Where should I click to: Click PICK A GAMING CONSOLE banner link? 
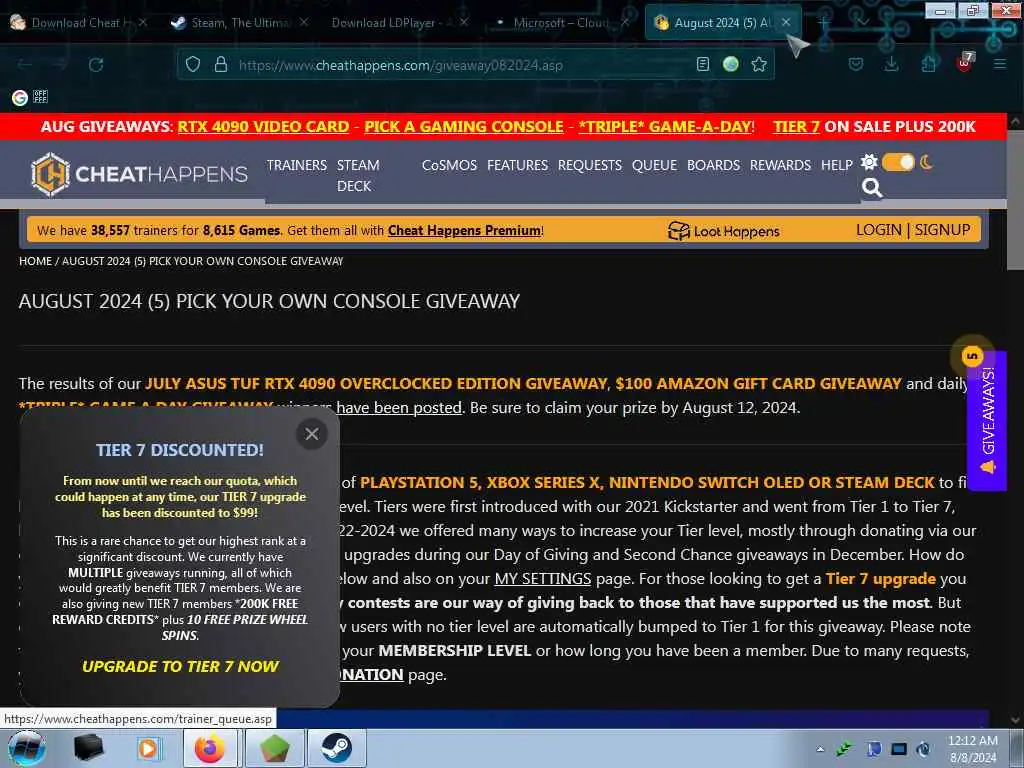coord(464,127)
